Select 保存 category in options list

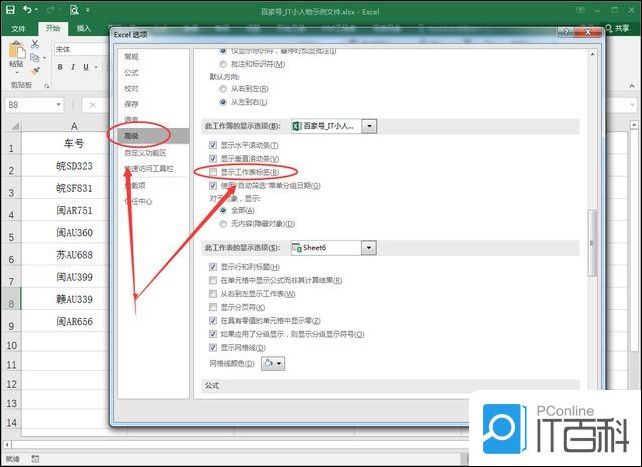[x=131, y=104]
